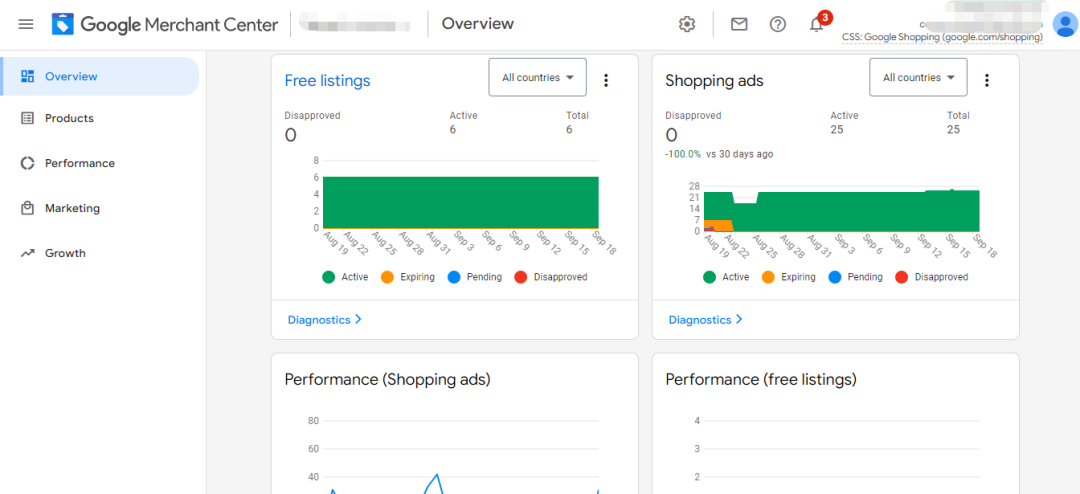Open Shopping ads three-dot menu
The image size is (1080, 494).
(987, 81)
